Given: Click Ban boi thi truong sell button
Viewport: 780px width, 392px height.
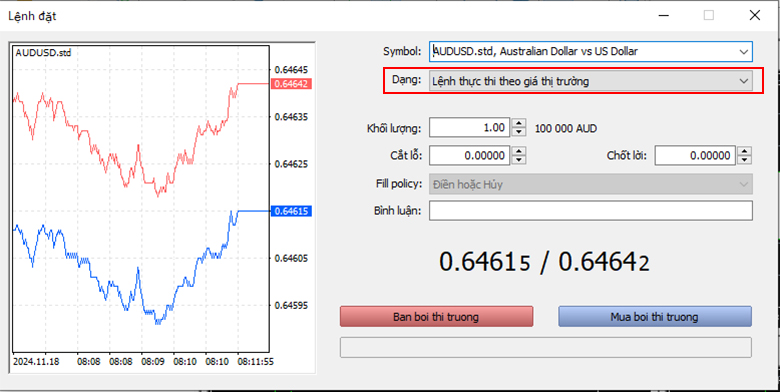Looking at the screenshot, I should click(x=436, y=317).
